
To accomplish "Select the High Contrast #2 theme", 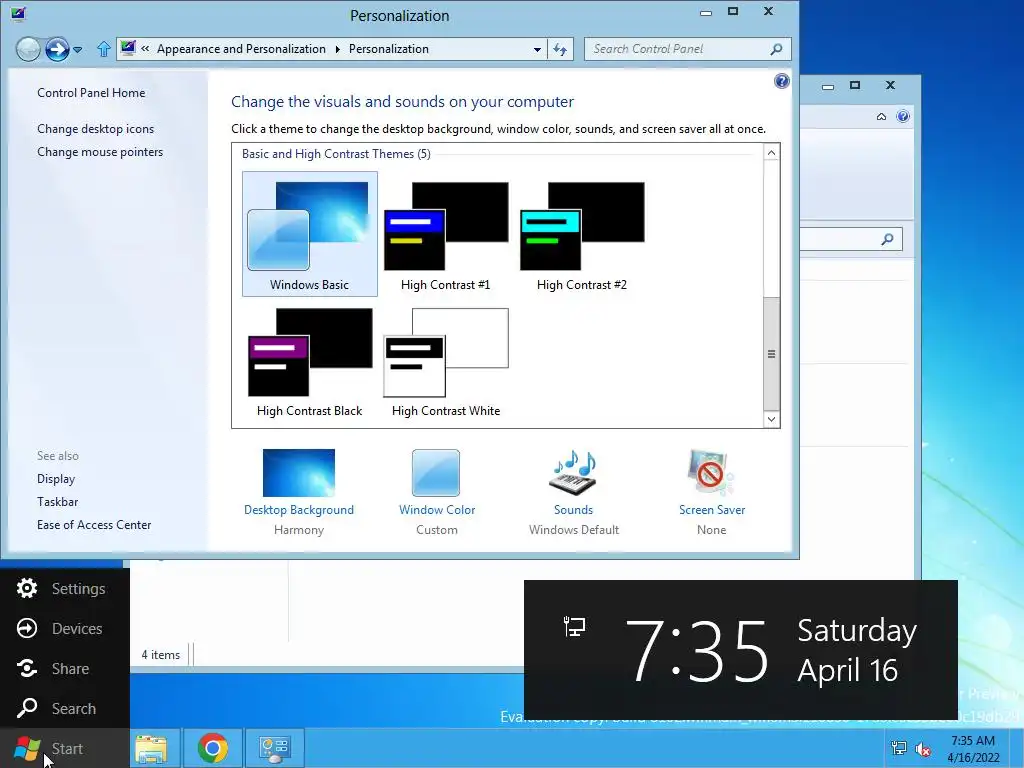I will 582,234.
